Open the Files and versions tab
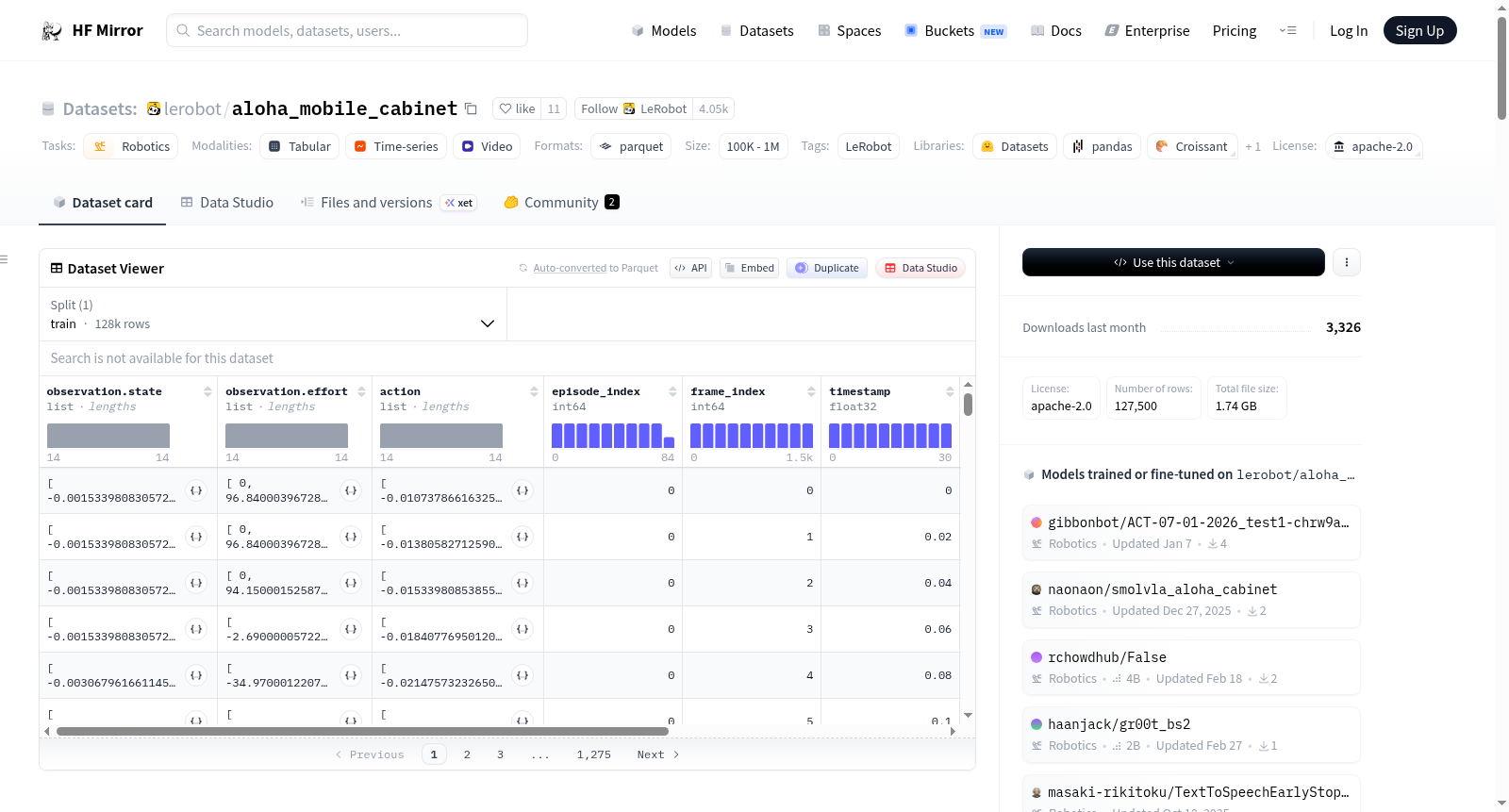This screenshot has height=812, width=1509. coord(389,203)
